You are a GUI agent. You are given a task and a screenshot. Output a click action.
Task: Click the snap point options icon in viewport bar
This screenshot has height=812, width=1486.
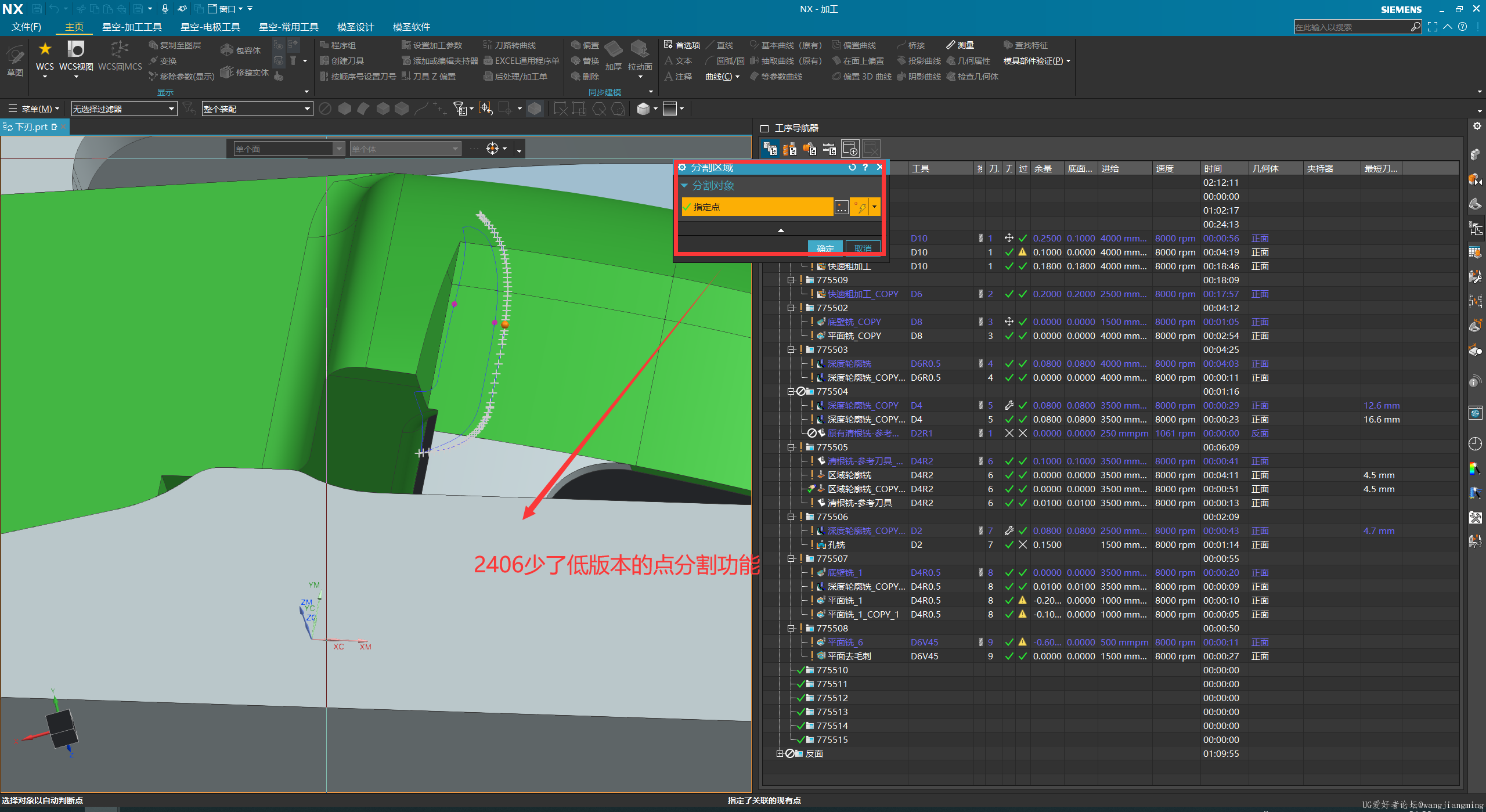[x=493, y=149]
